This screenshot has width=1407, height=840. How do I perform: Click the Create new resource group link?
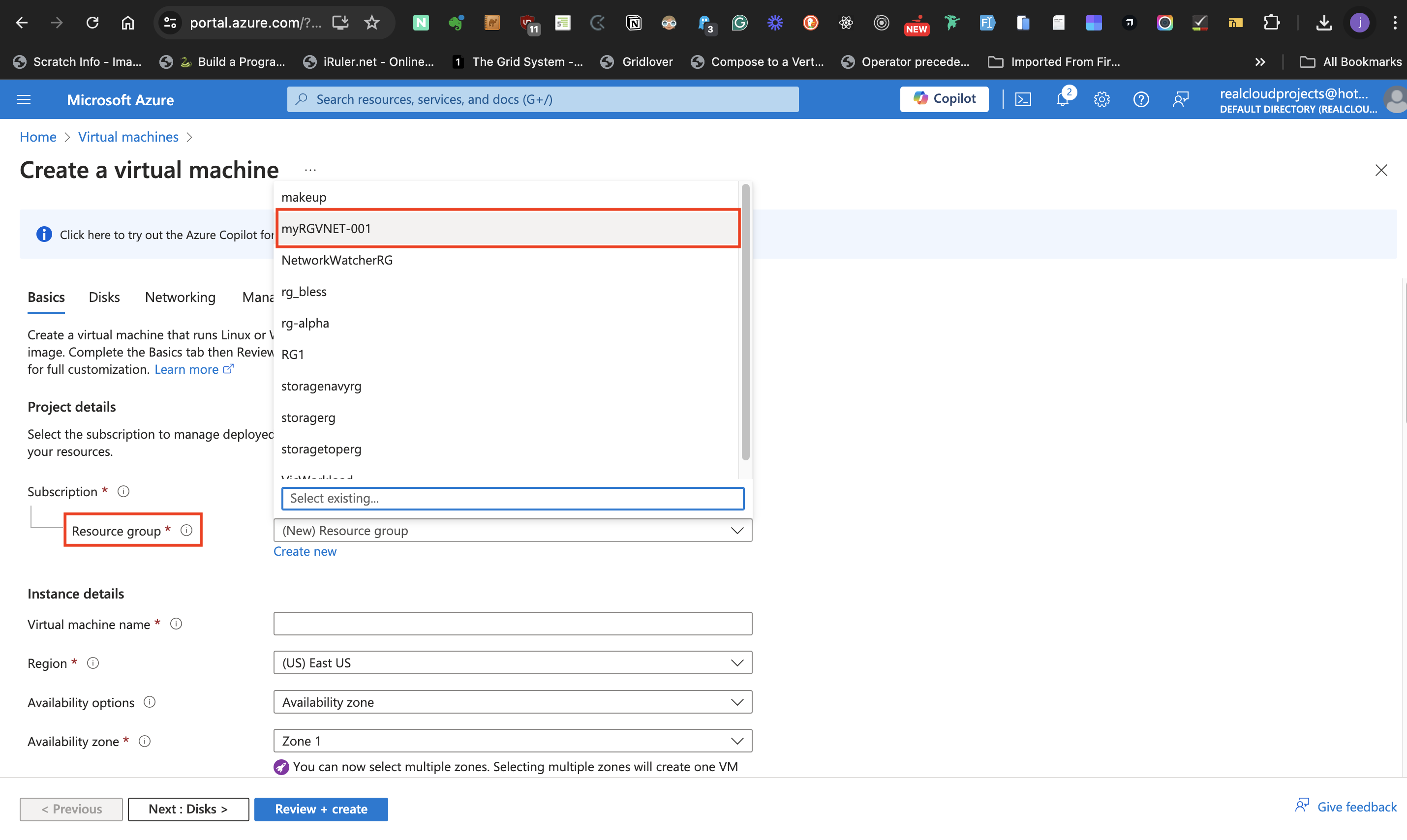(x=305, y=551)
